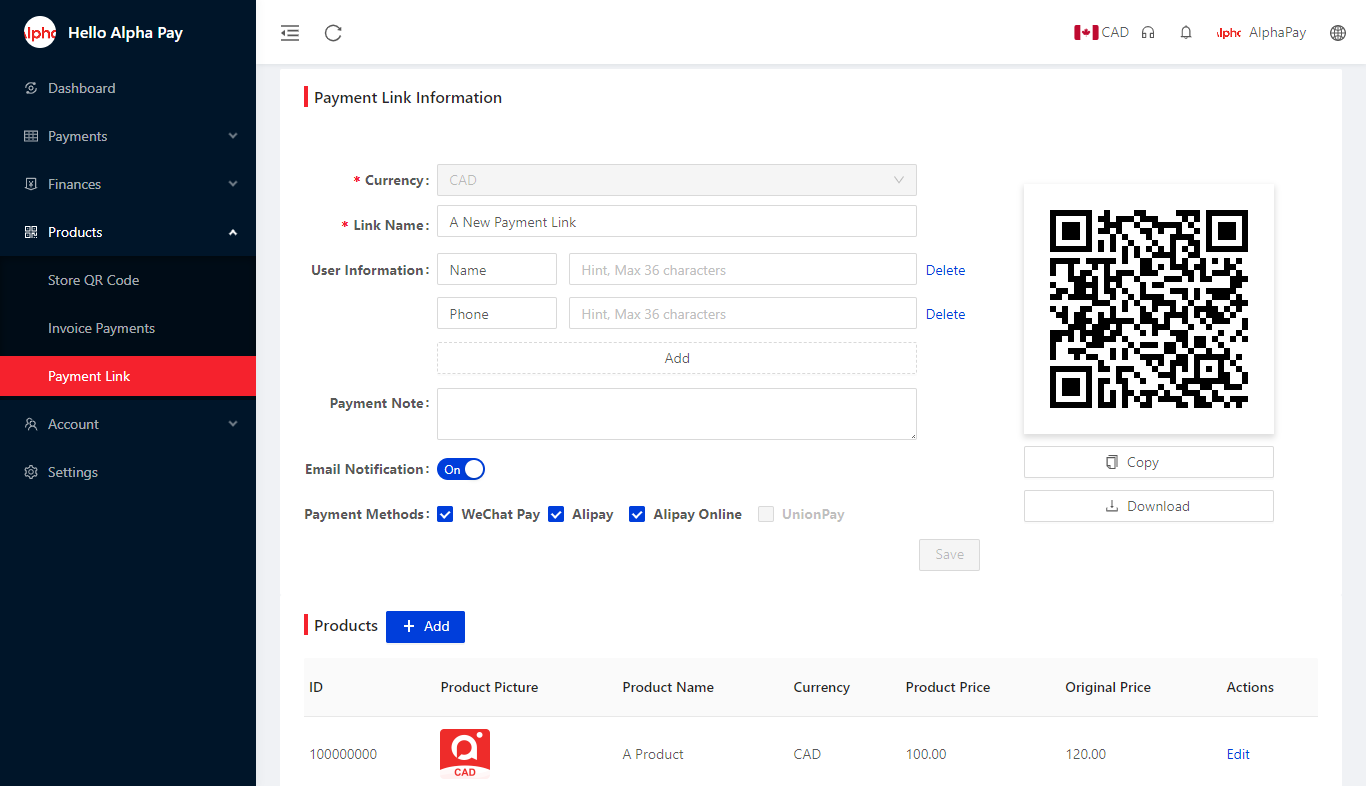This screenshot has height=786, width=1366.
Task: Uncheck the Alipay Online checkbox
Action: point(637,514)
